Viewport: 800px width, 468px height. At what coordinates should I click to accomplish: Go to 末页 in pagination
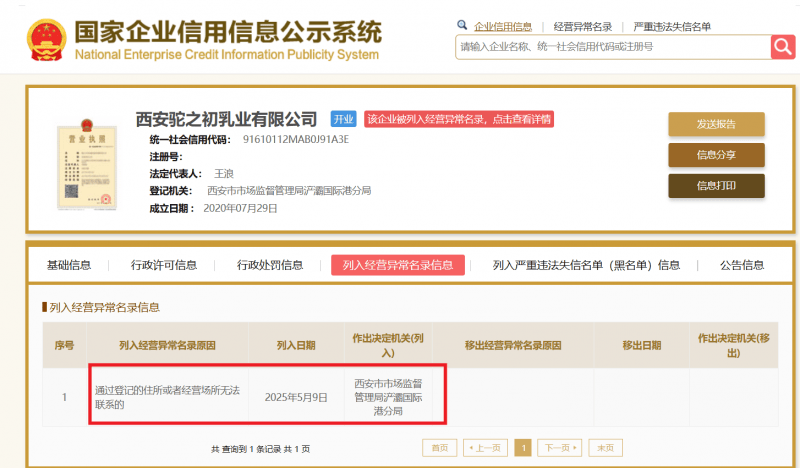(605, 448)
